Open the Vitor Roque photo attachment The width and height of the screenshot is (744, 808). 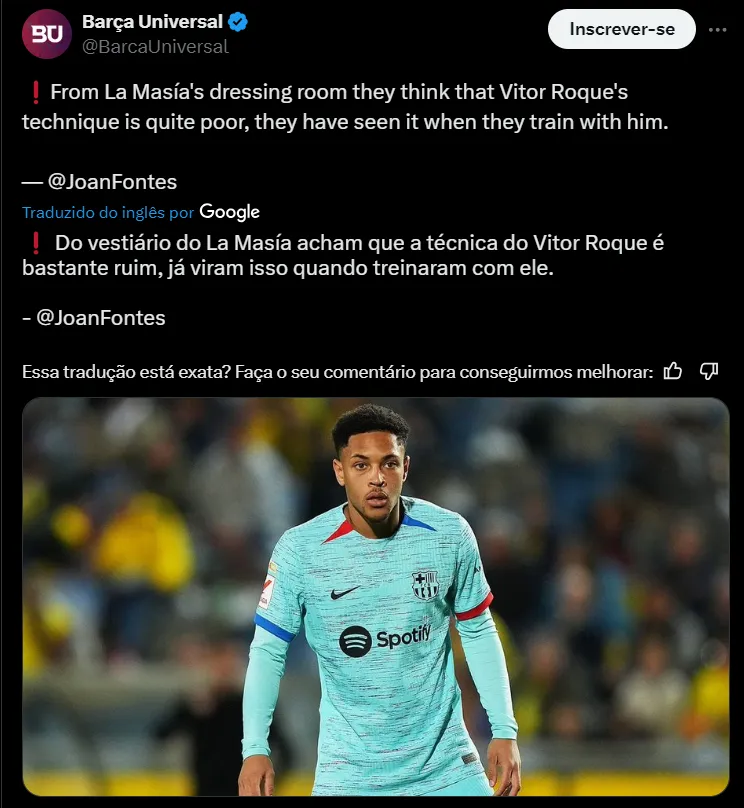click(376, 597)
